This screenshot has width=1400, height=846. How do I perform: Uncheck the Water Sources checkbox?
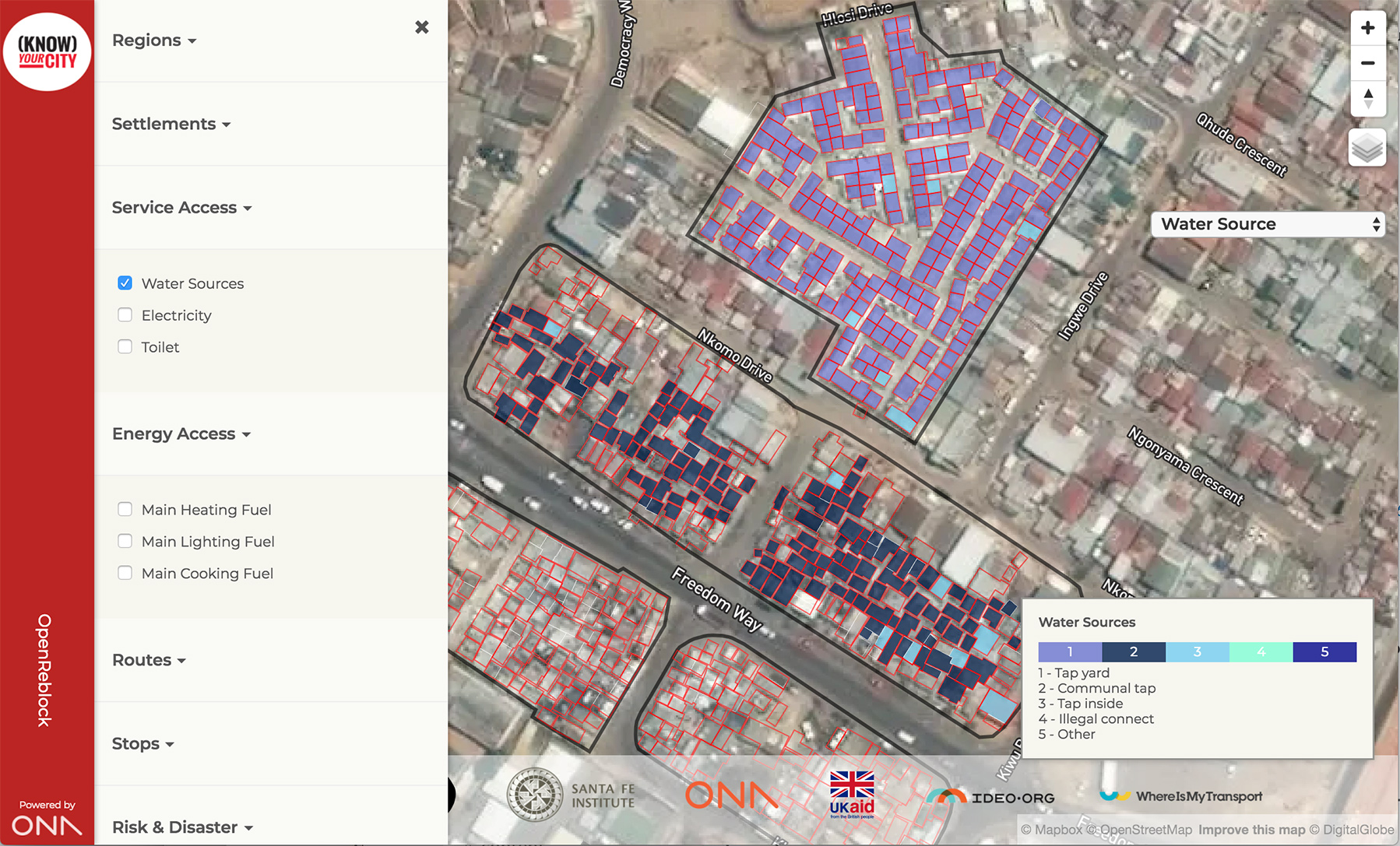(x=125, y=283)
